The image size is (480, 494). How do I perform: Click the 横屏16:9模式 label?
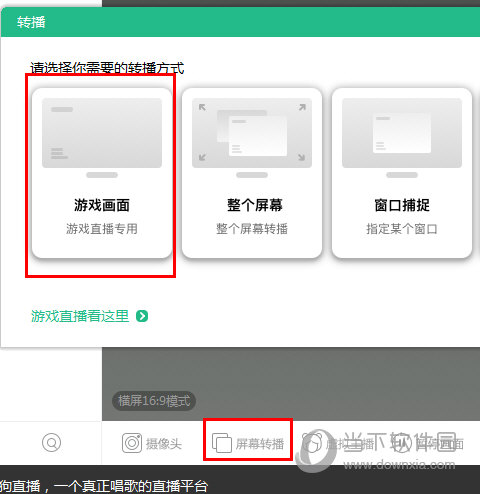[x=154, y=401]
